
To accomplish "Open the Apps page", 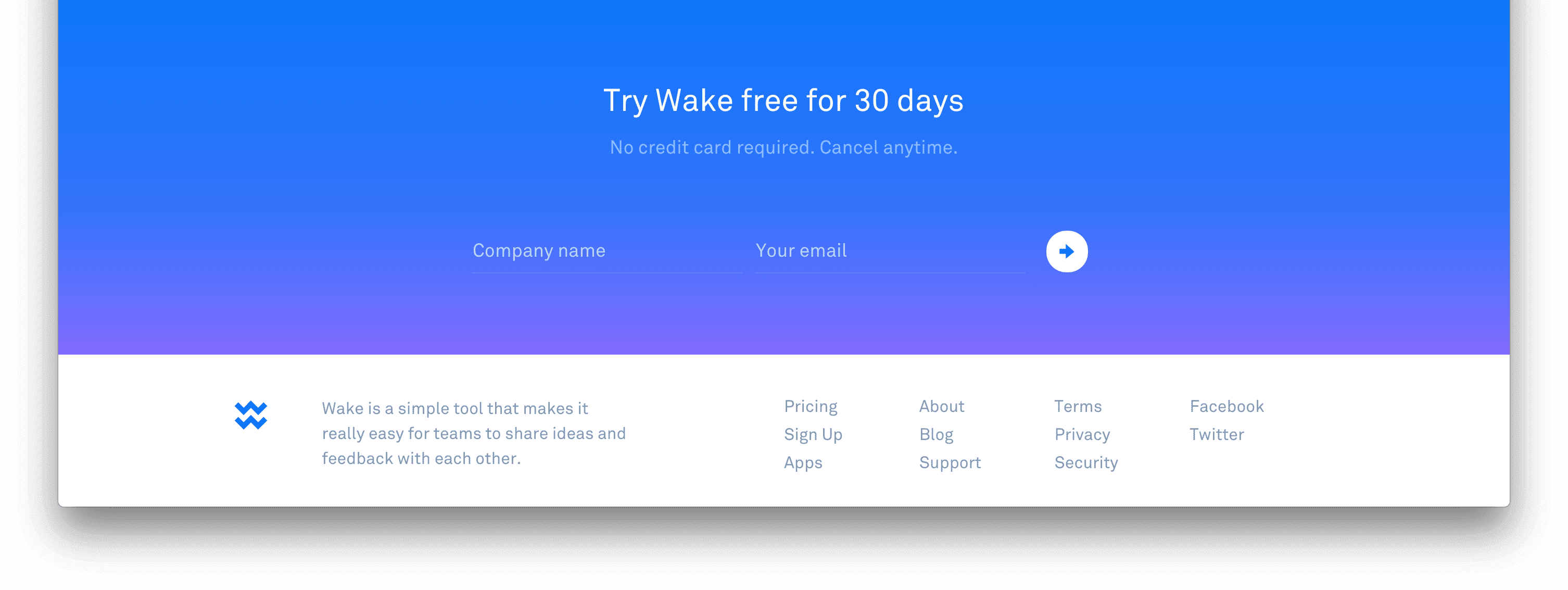I will 802,463.
